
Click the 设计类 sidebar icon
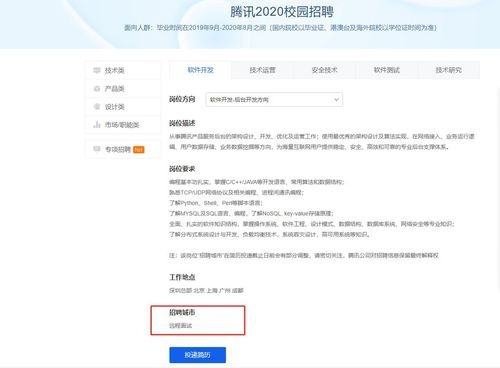coord(97,107)
